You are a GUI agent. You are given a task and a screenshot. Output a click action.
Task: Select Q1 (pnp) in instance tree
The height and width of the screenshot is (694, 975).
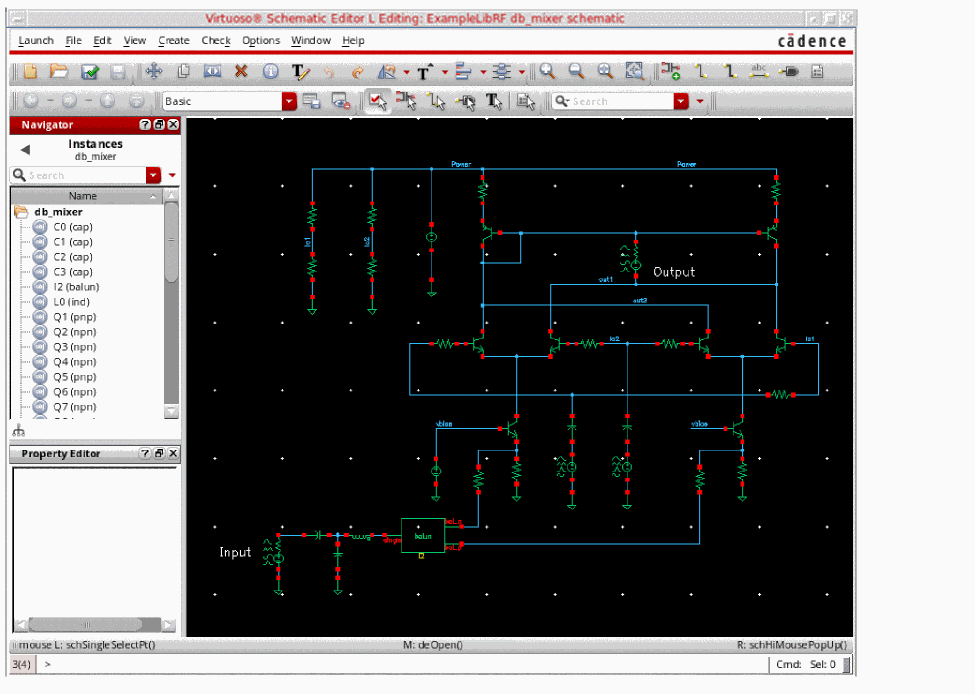point(73,317)
